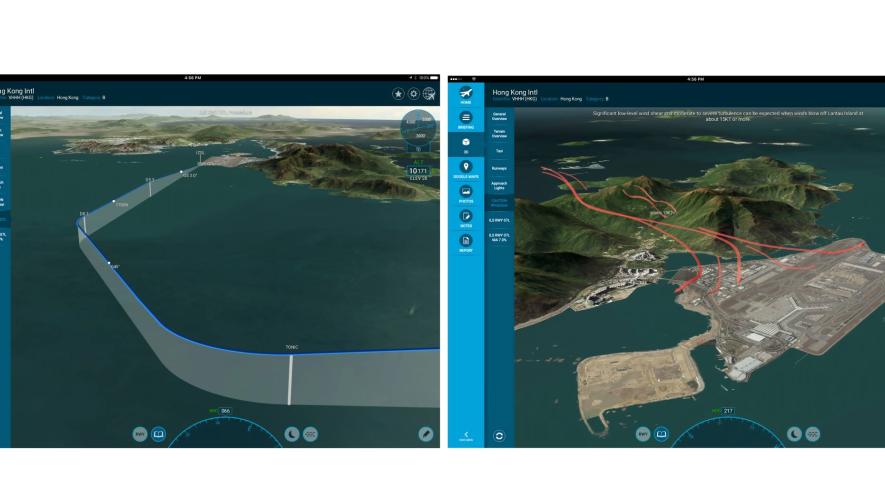
Task: Click the pencil edit icon
Action: 426,434
